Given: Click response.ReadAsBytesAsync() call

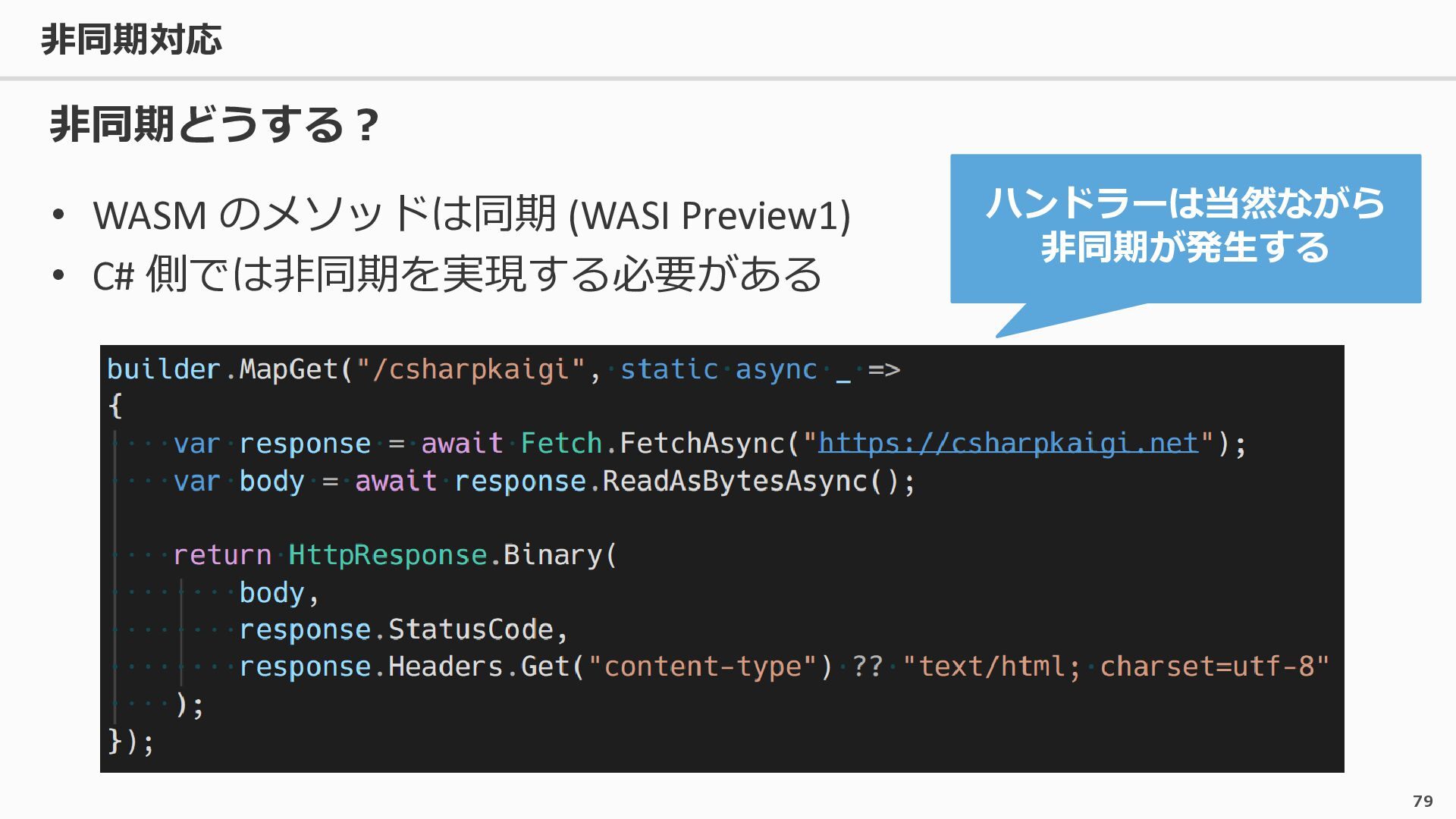Looking at the screenshot, I should 676,481.
